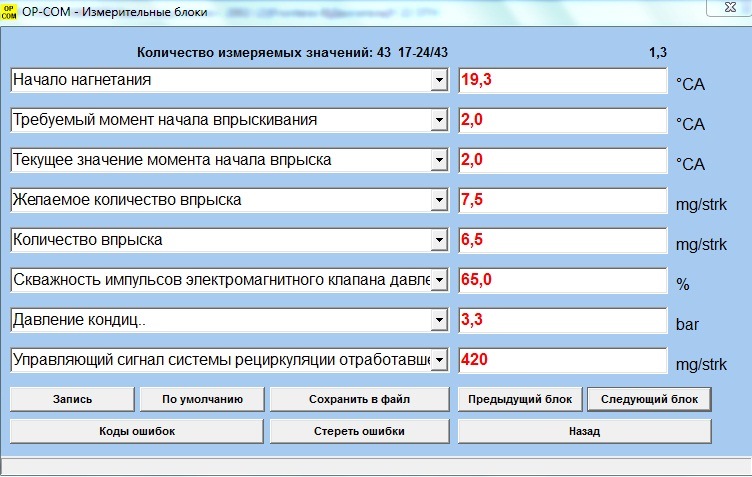Open the Давление кондиц.. dropdown arrow

pos(439,320)
